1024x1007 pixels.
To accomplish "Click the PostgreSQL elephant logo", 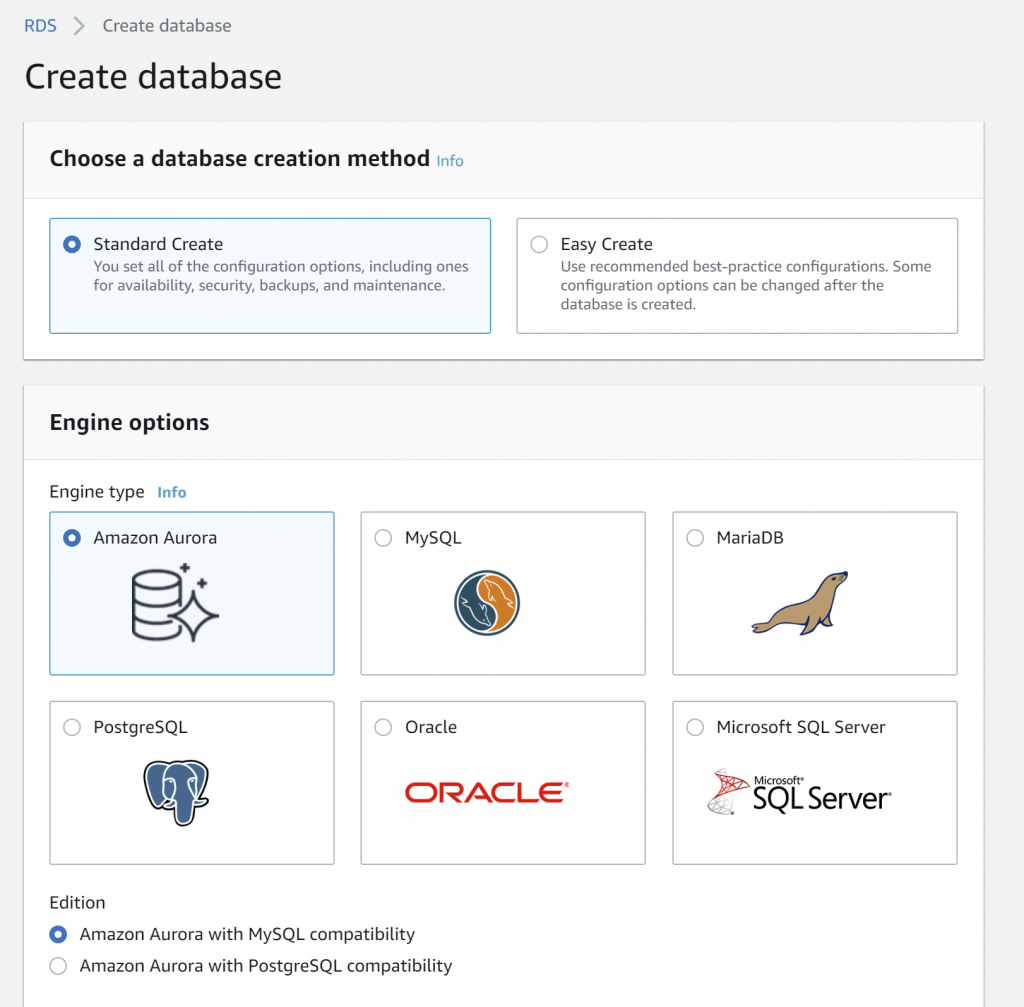I will point(176,792).
